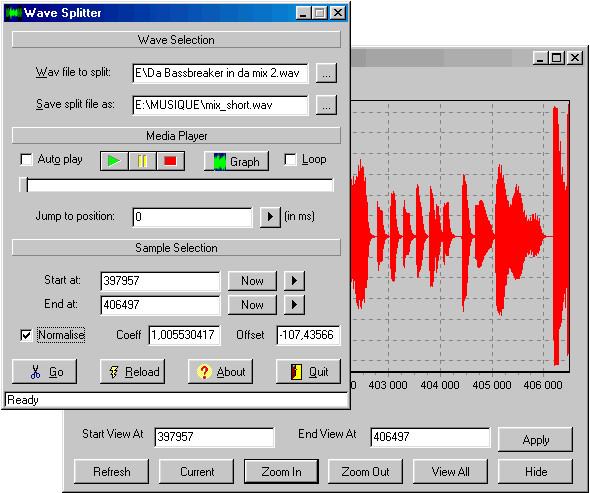
Task: Toggle the Loop checkbox
Action: pos(290,160)
